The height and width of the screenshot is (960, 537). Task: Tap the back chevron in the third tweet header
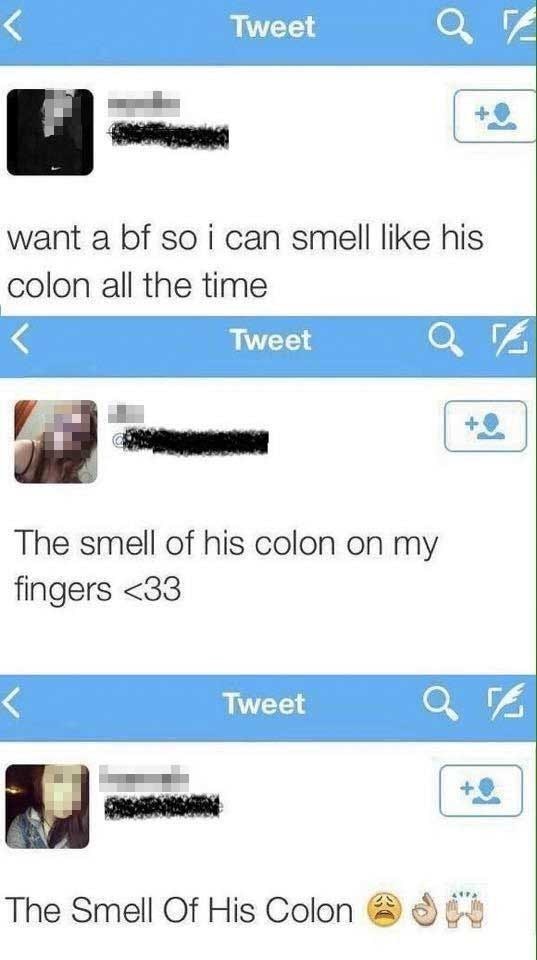click(10, 703)
